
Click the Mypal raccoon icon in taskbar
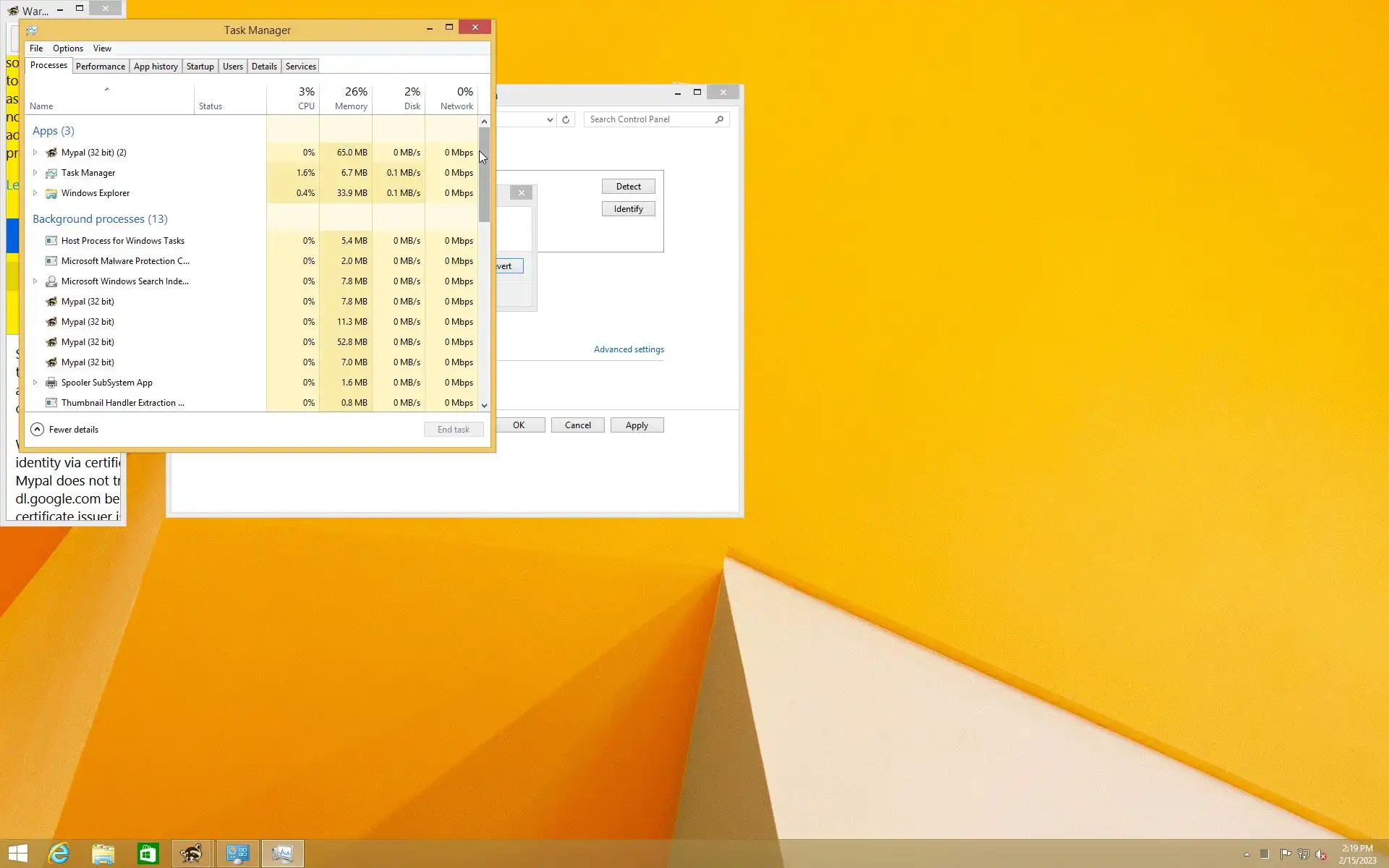192,854
